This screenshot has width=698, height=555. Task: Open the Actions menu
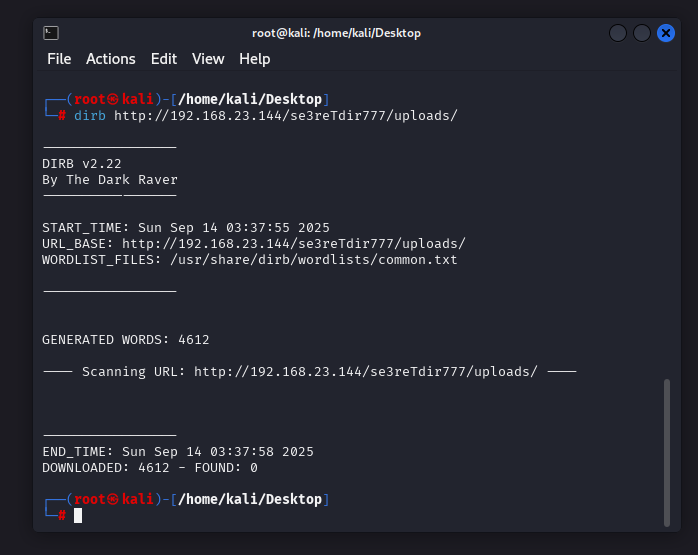coord(110,59)
